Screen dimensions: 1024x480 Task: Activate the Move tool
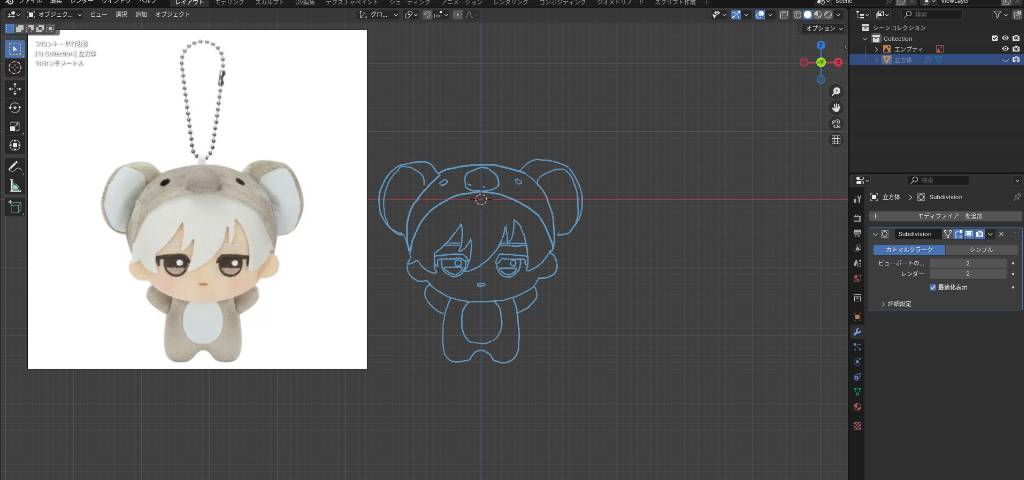click(x=15, y=88)
